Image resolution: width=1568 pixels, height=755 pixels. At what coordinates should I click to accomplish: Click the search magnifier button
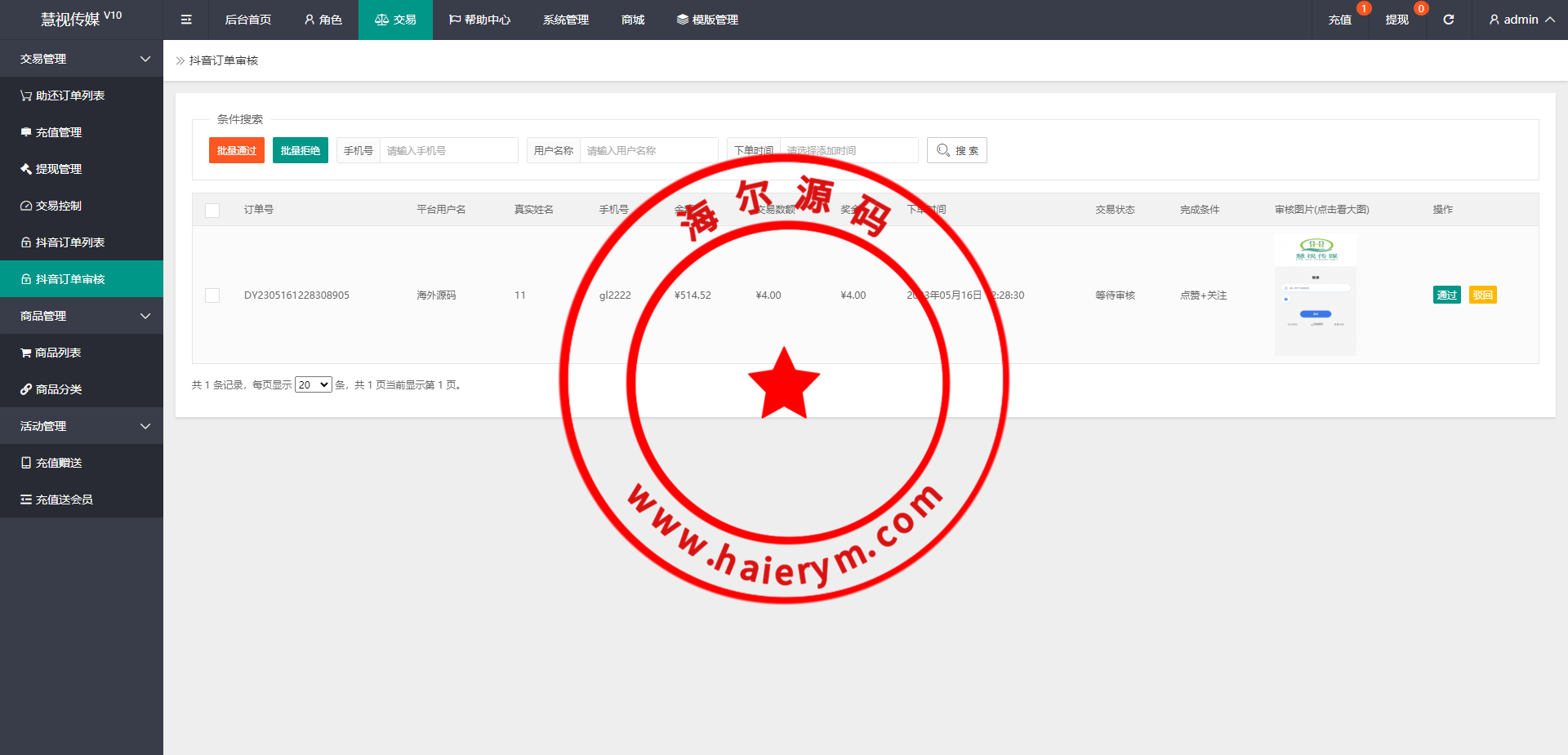coord(956,150)
